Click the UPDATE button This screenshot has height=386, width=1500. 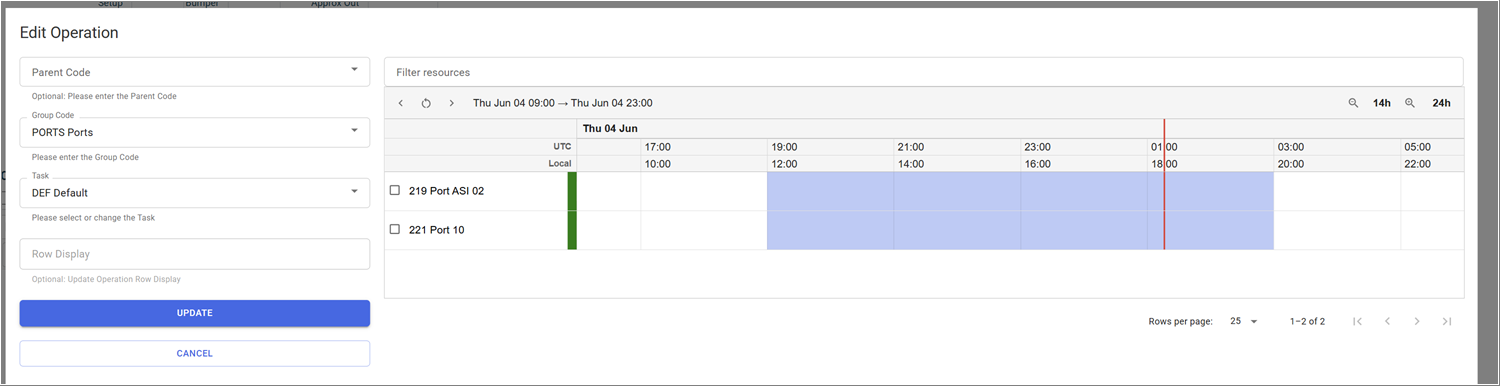tap(195, 313)
